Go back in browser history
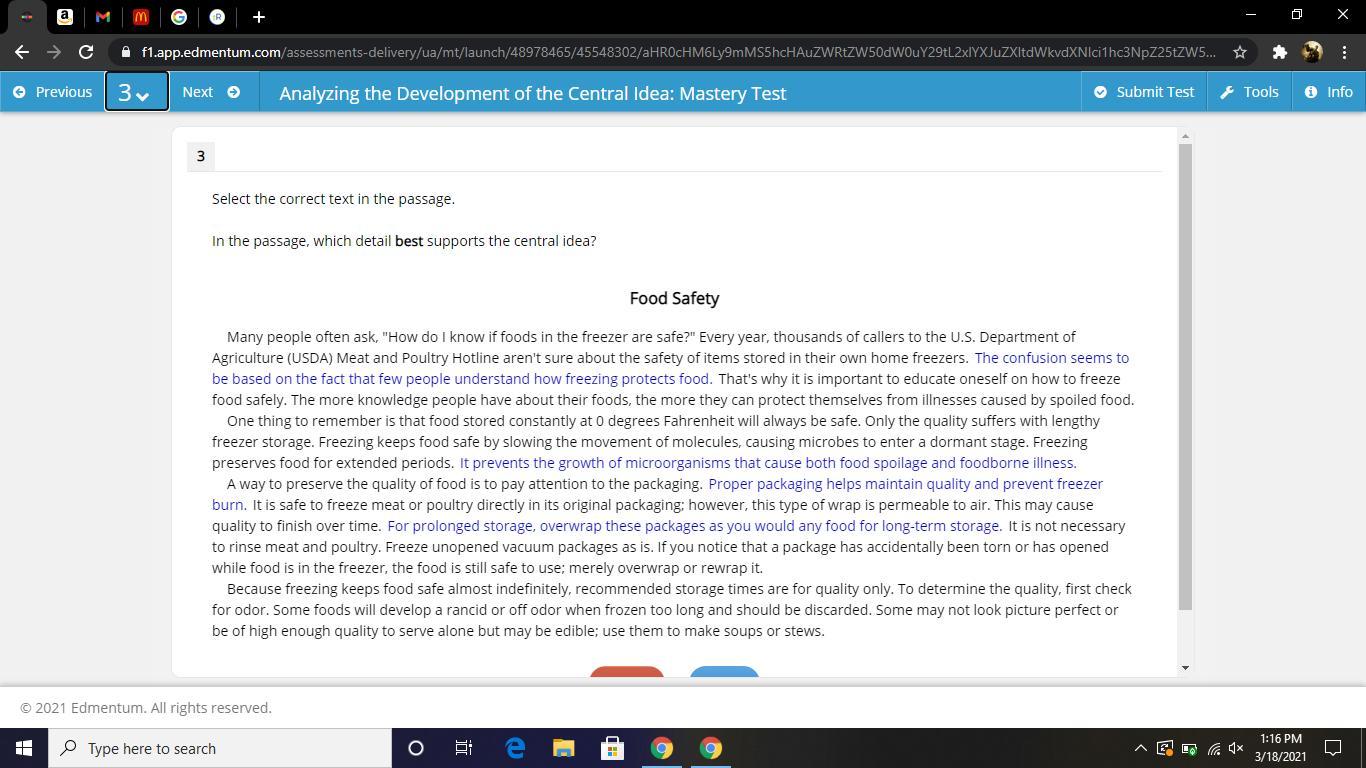 (x=22, y=52)
